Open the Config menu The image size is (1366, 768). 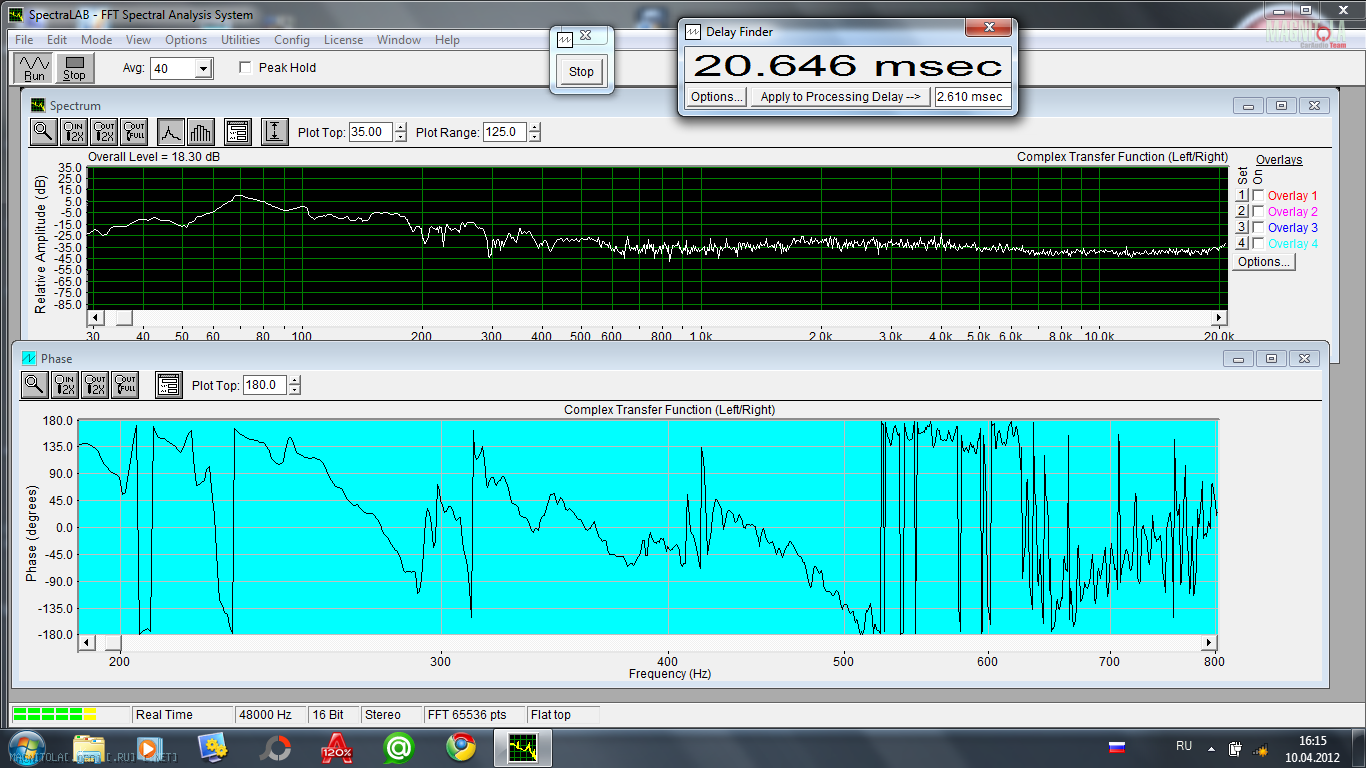(x=292, y=40)
